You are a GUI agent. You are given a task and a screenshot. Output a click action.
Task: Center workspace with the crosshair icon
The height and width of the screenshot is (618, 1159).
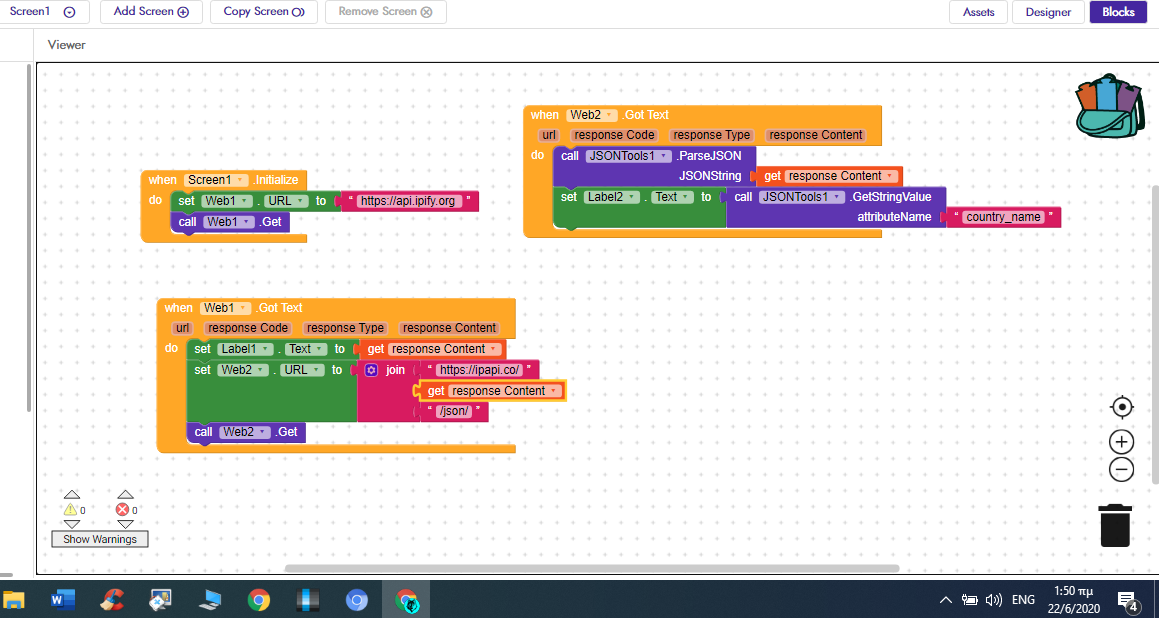click(x=1122, y=407)
